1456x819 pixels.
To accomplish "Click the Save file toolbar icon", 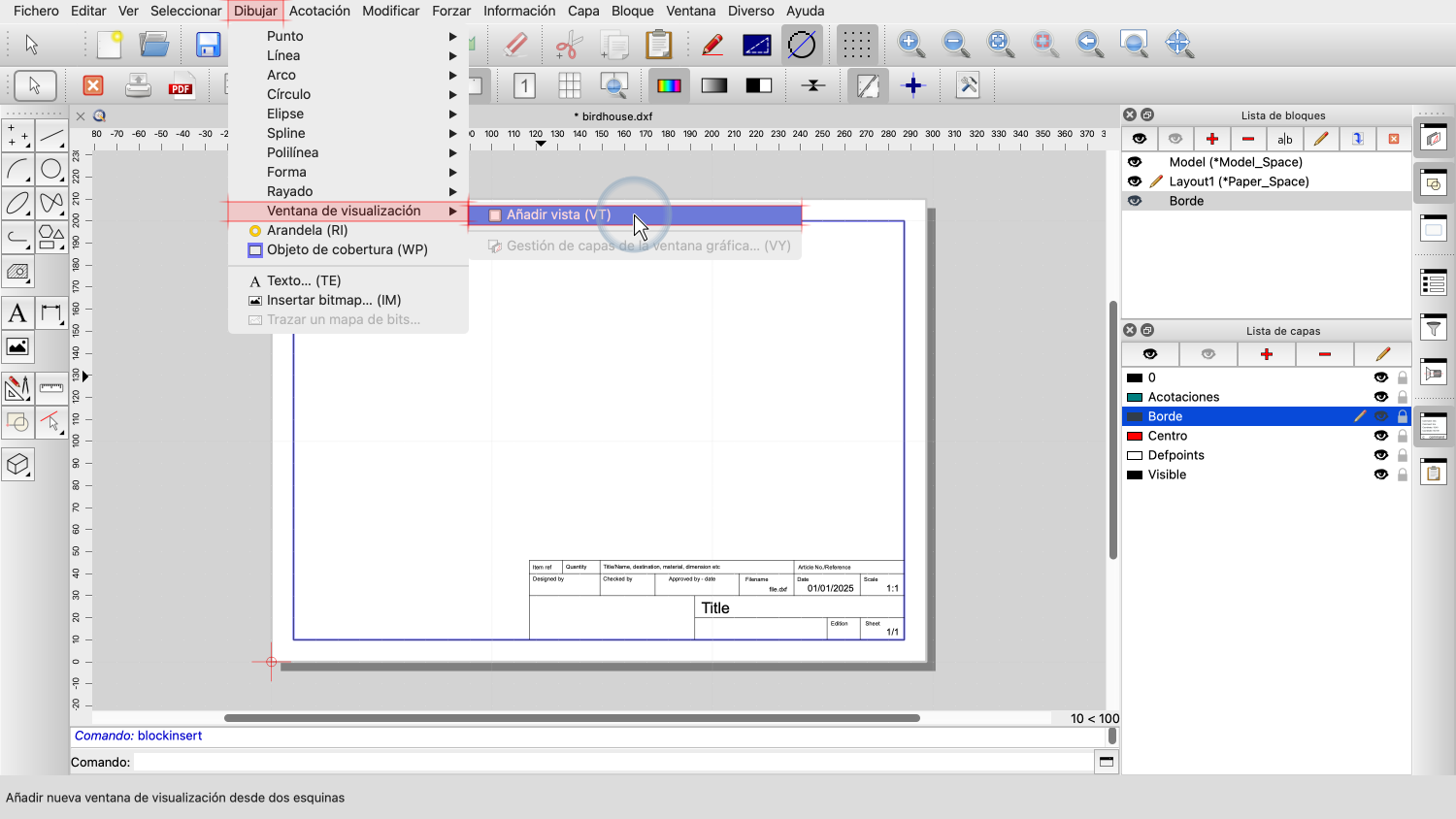I will [208, 45].
